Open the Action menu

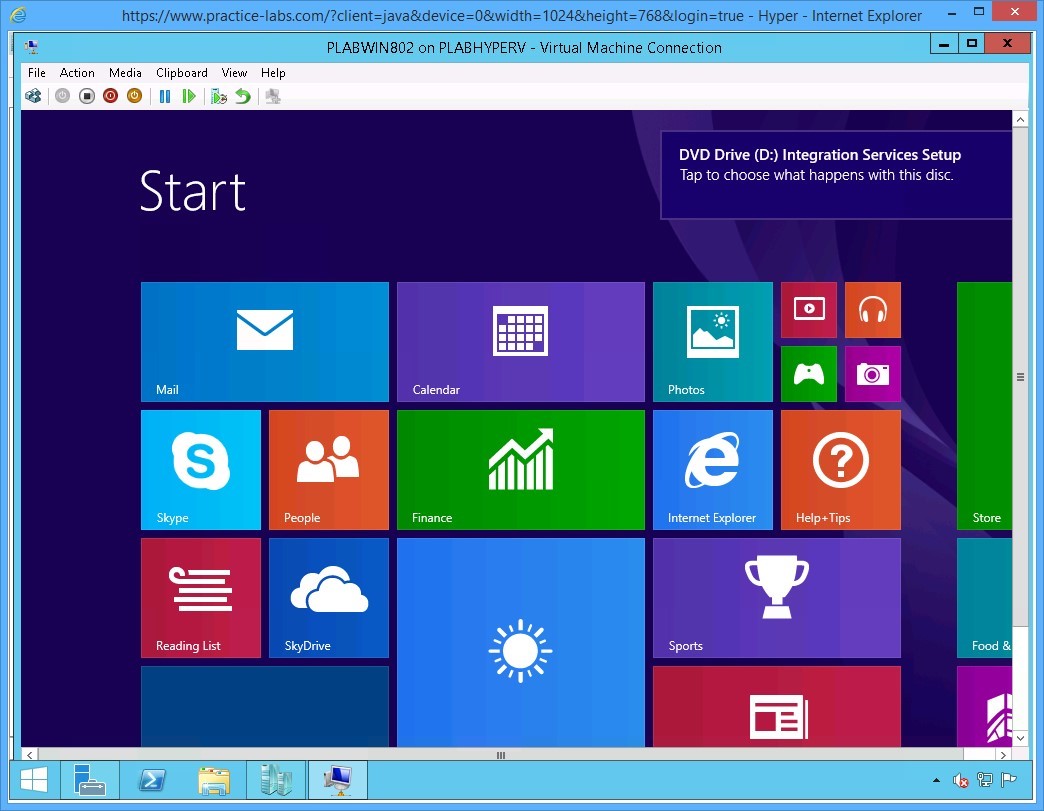point(77,72)
